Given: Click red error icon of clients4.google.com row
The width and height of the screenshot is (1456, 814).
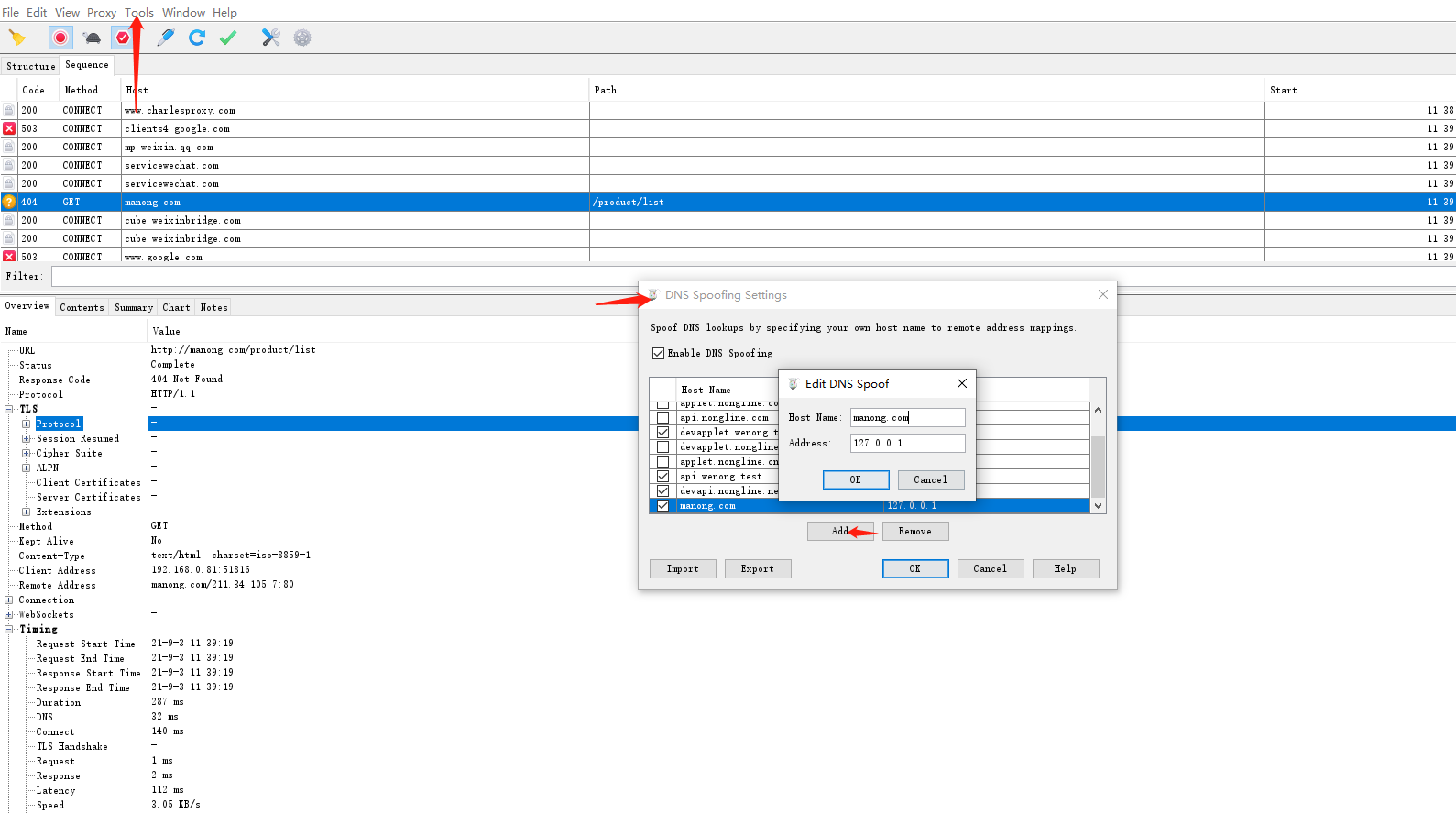Looking at the screenshot, I should [9, 128].
